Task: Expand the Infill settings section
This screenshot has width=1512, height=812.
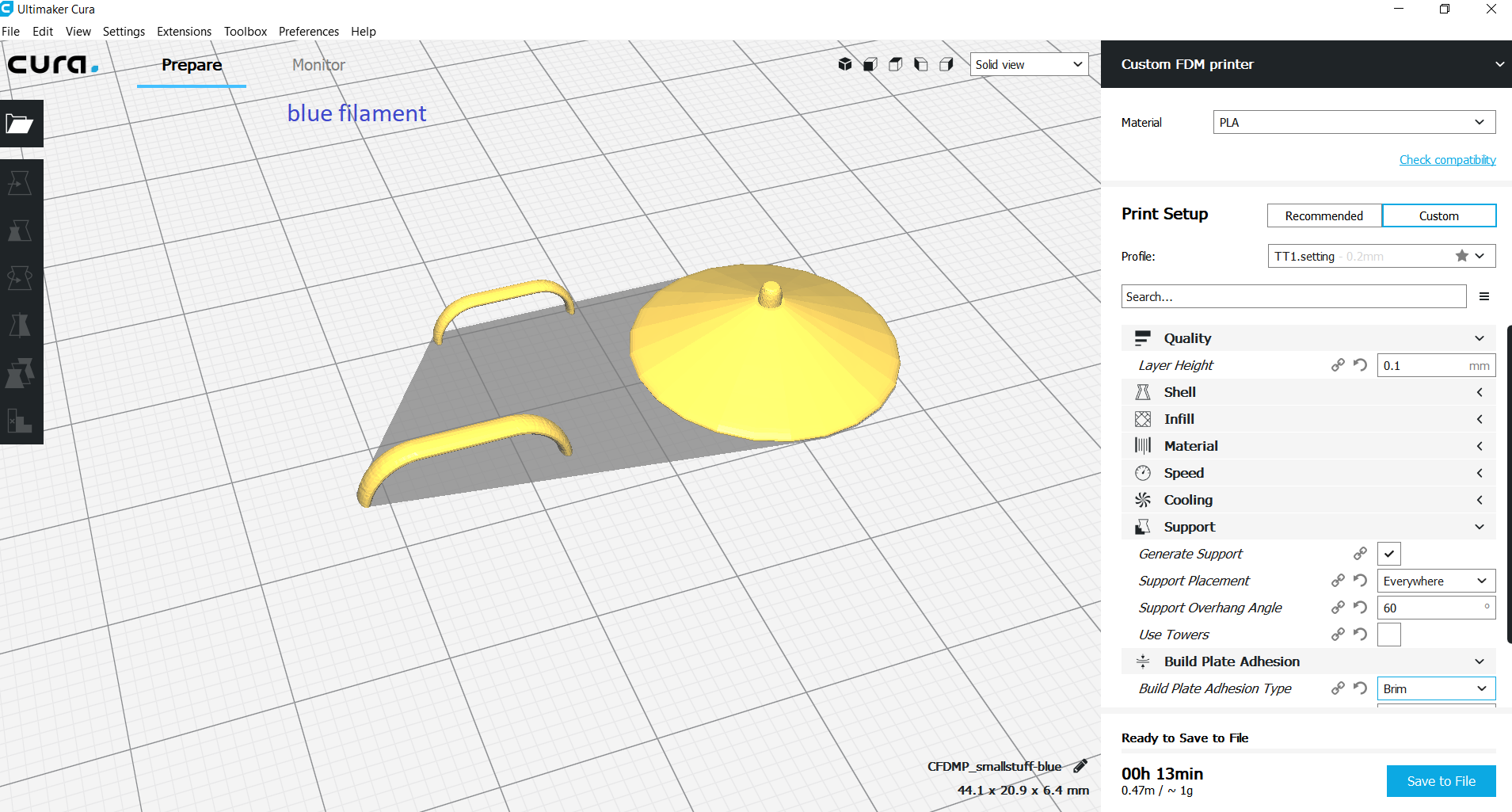Action: (x=1308, y=419)
